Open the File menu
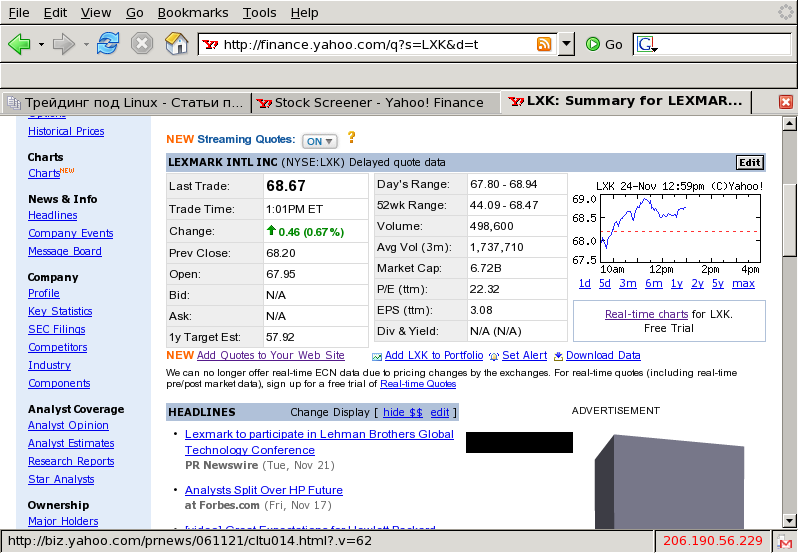The image size is (798, 553). coord(19,13)
